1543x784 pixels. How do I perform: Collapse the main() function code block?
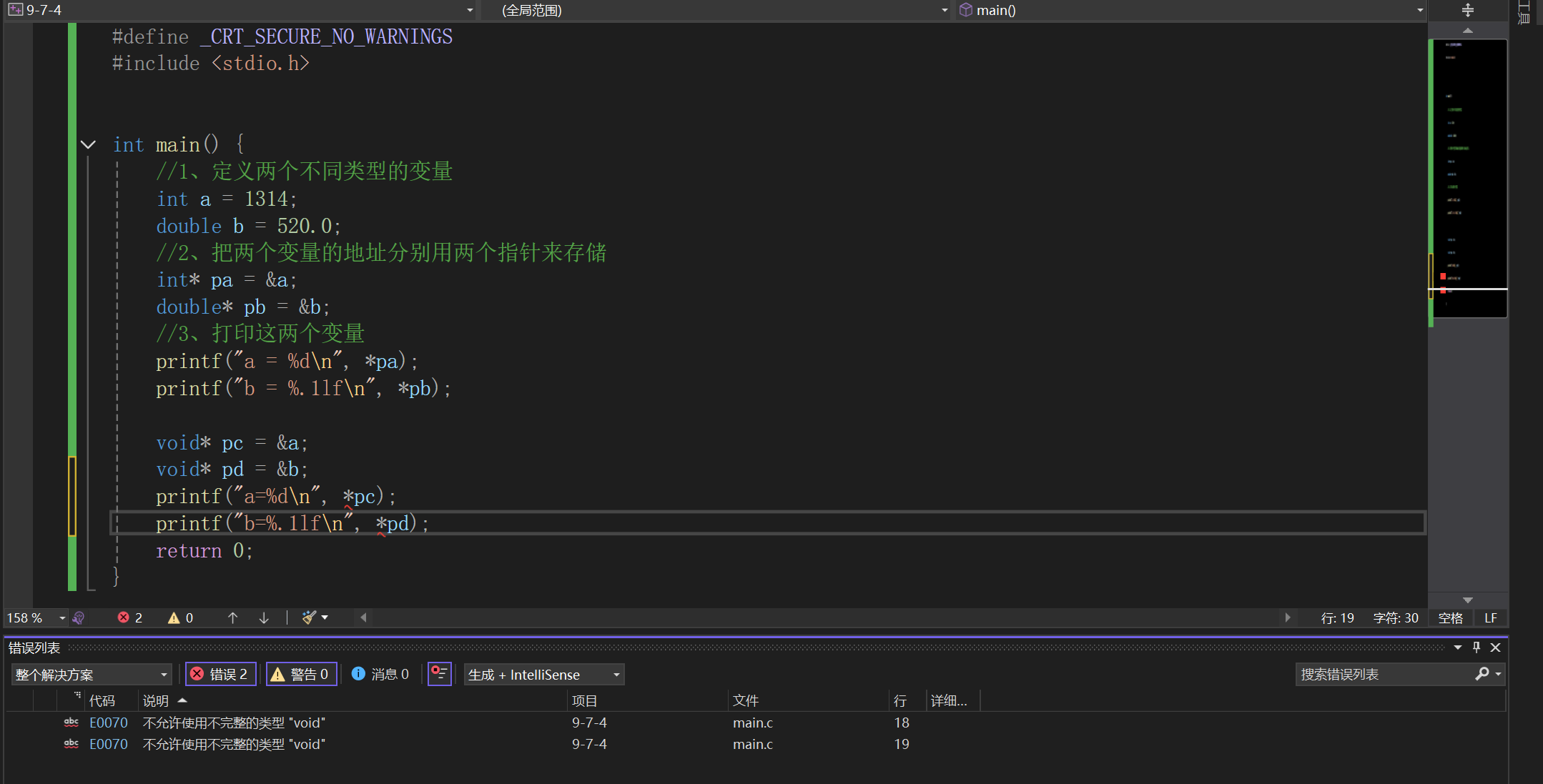point(88,145)
